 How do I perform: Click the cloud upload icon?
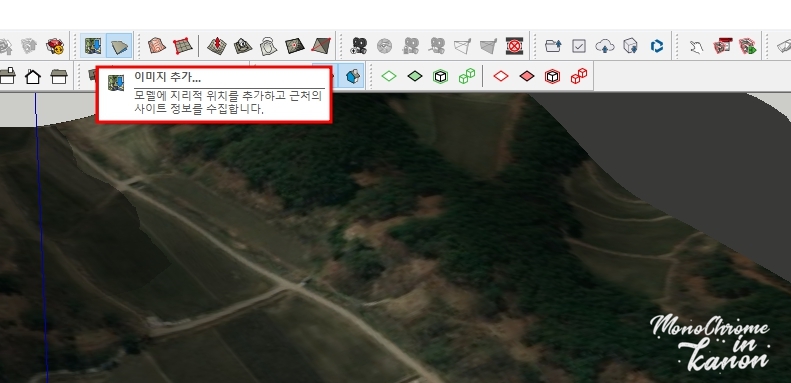[605, 46]
